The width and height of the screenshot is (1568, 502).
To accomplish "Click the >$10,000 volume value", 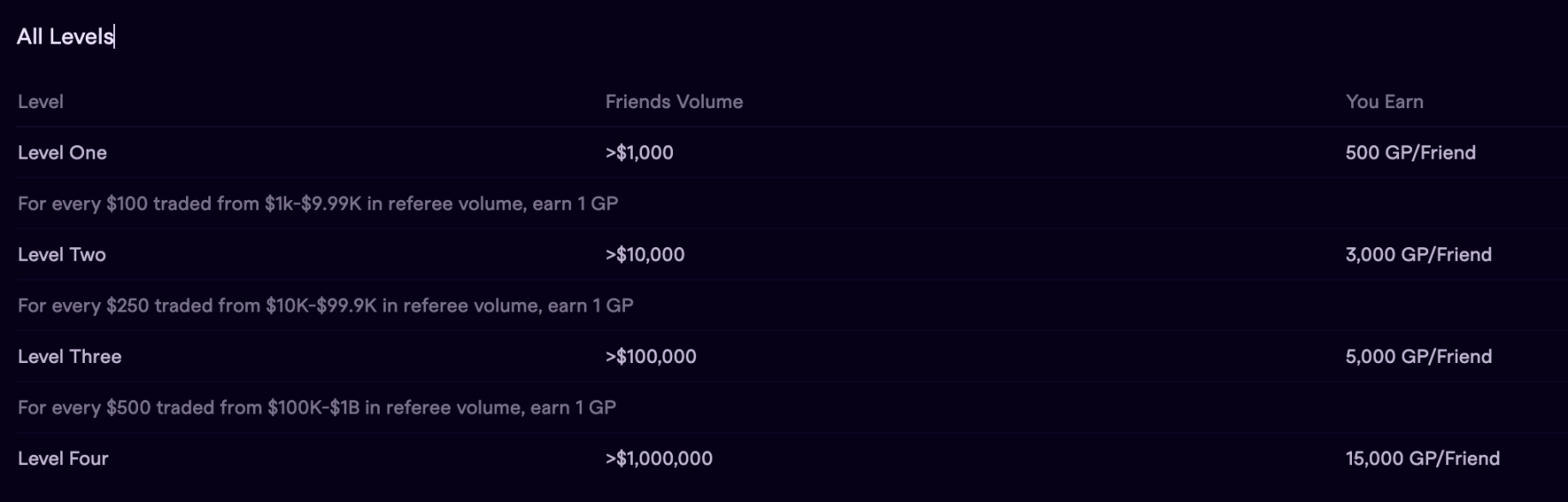I will point(645,255).
